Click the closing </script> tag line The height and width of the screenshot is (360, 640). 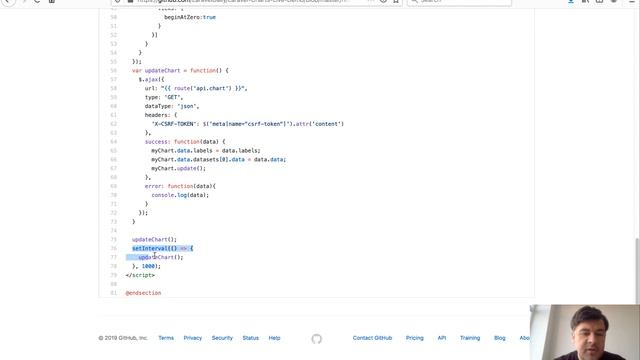coord(140,275)
